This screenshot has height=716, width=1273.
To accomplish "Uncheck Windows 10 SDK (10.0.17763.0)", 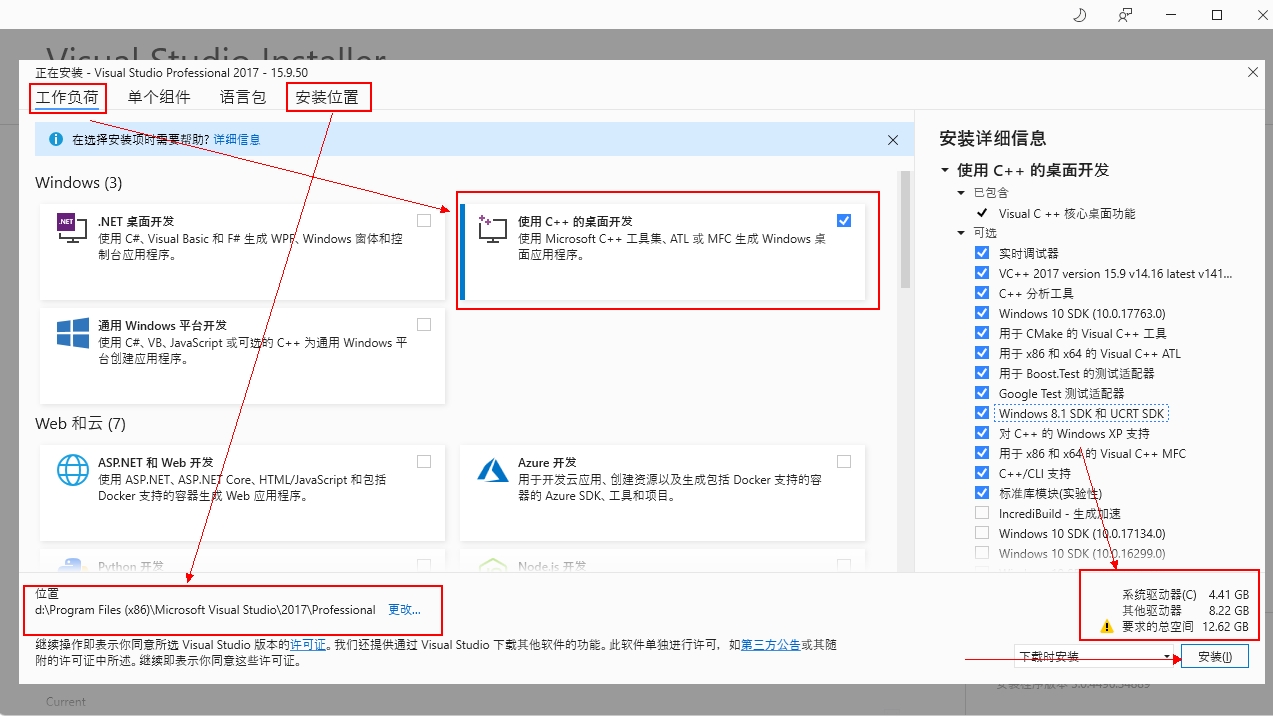I will [x=981, y=313].
